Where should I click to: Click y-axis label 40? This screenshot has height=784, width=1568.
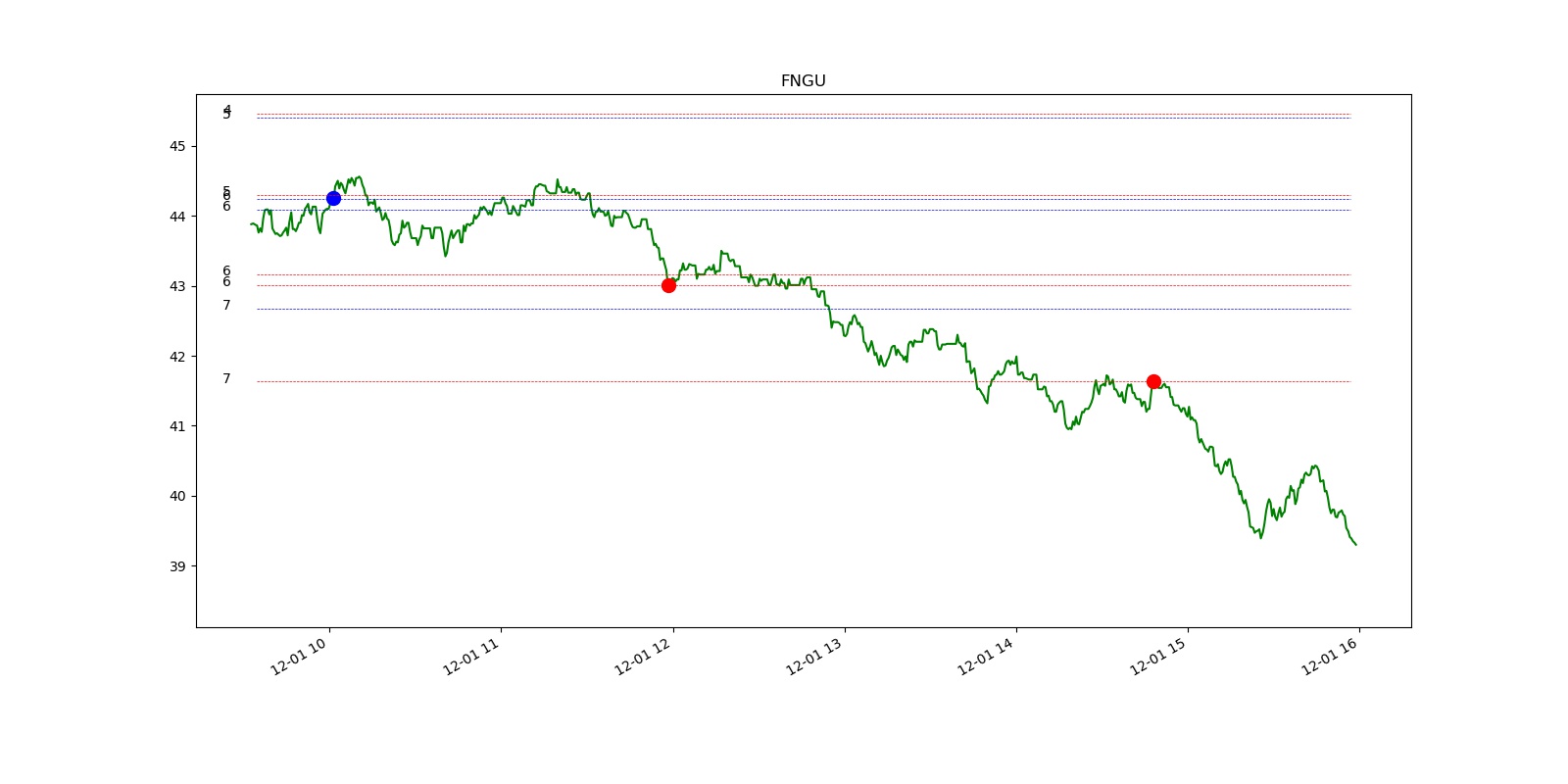pyautogui.click(x=177, y=496)
